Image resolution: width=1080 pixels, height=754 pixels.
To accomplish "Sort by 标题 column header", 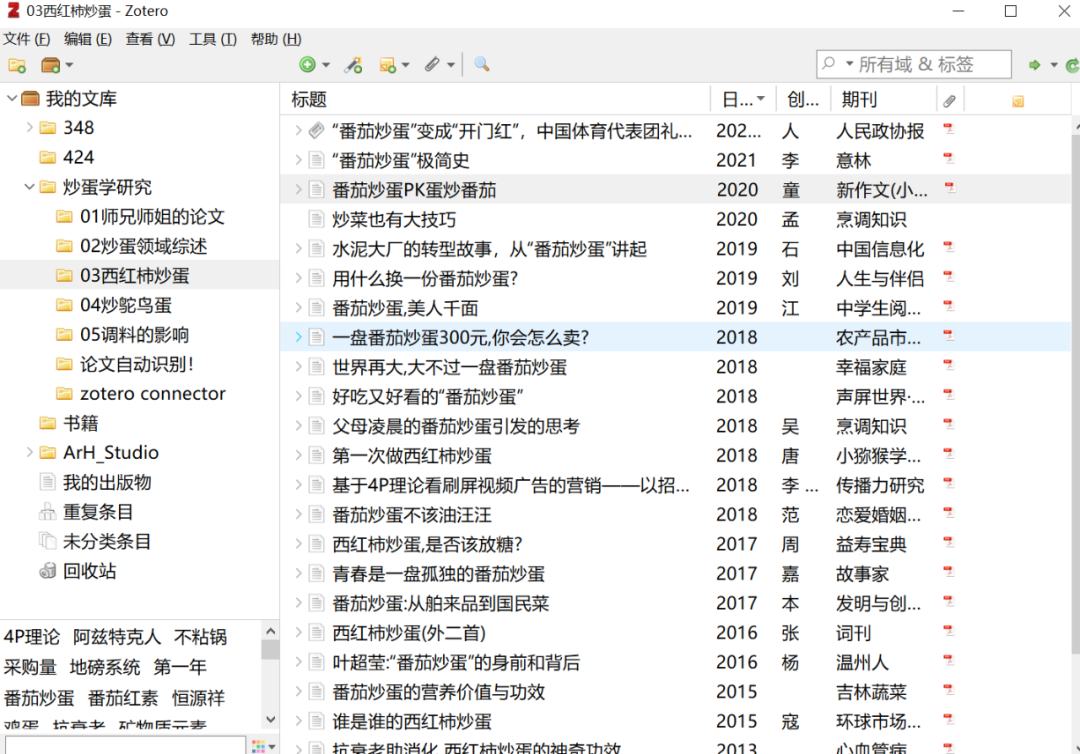I will click(495, 100).
